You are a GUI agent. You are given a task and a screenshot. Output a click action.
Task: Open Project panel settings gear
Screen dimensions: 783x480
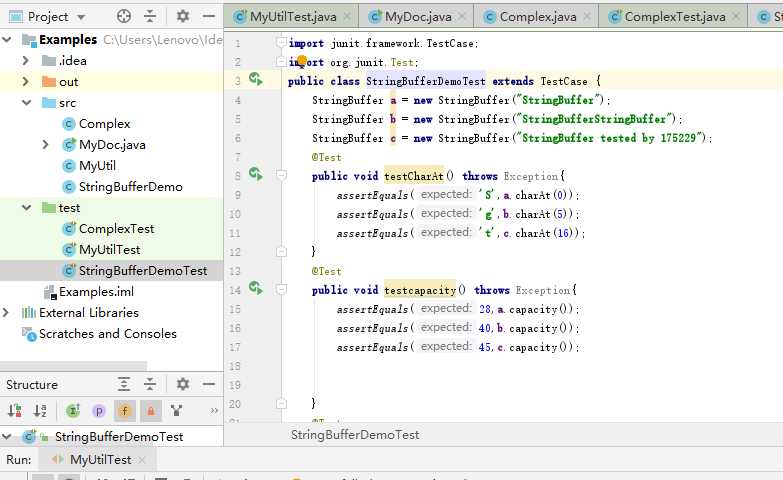pos(182,16)
